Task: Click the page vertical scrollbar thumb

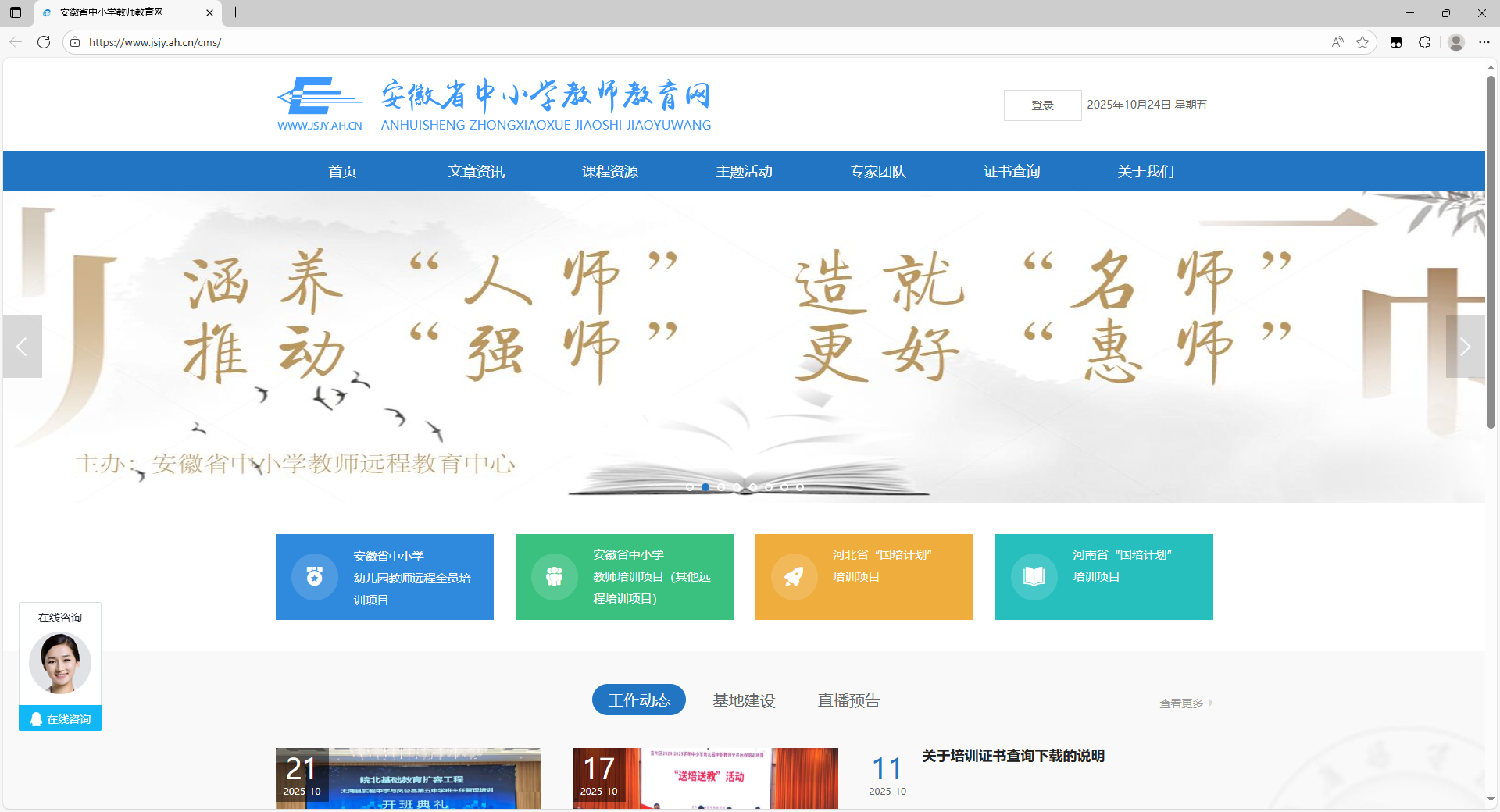Action: [x=1491, y=250]
